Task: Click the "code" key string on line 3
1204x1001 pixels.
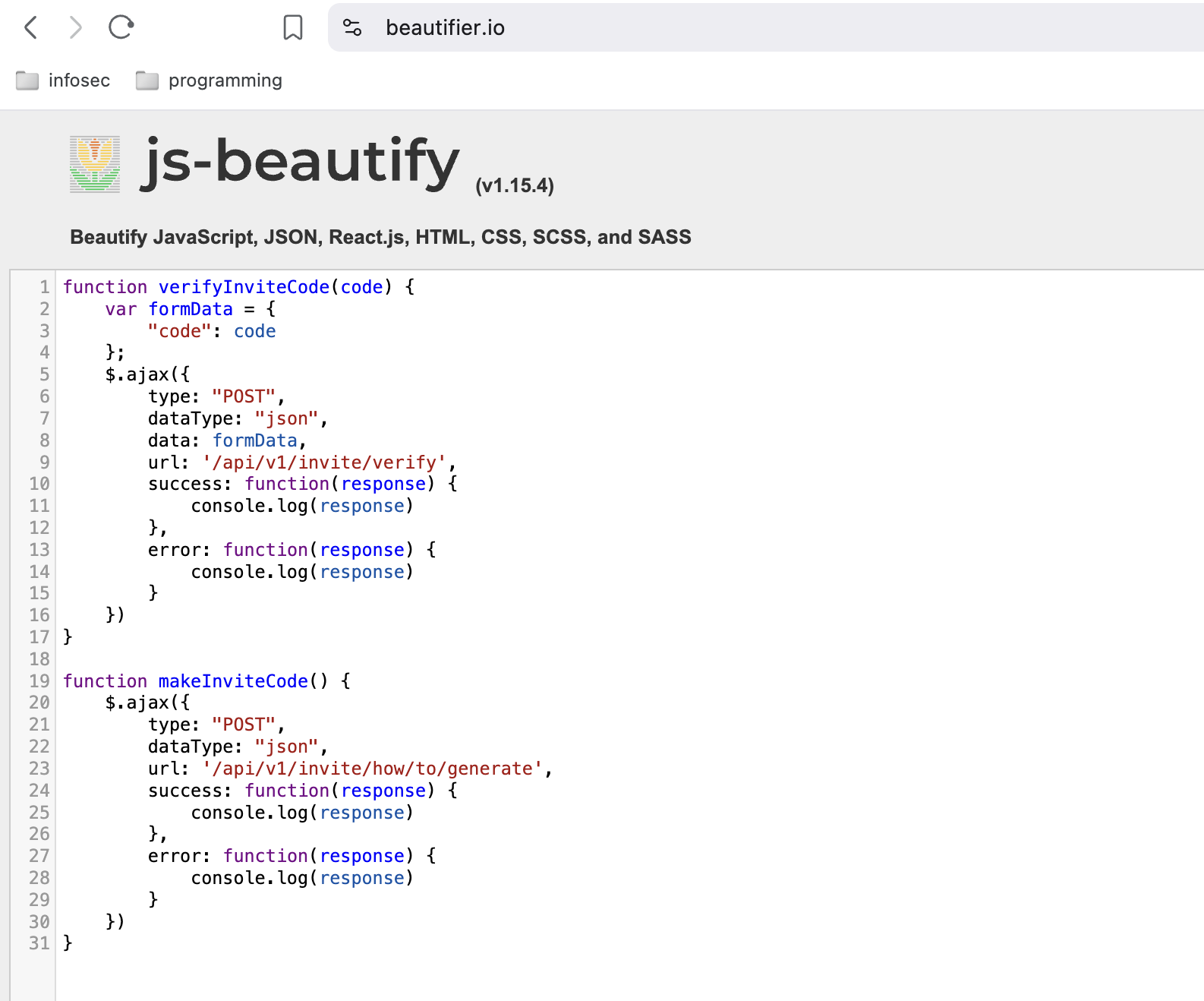Action: (179, 331)
